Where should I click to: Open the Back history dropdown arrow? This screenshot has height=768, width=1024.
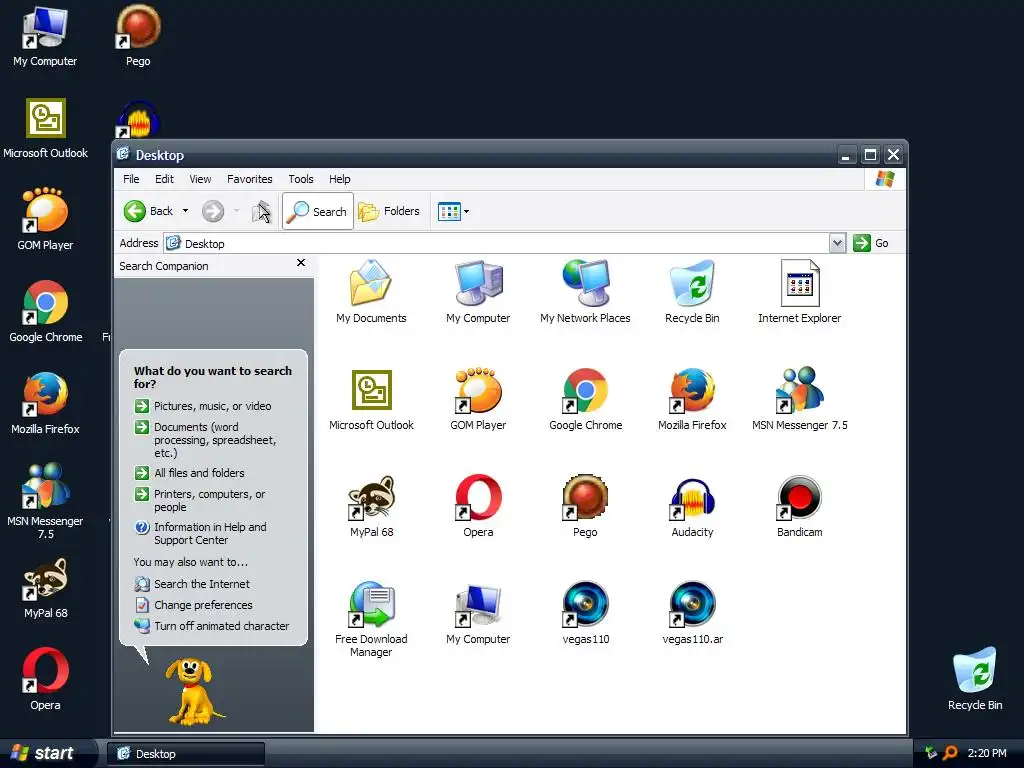point(185,211)
